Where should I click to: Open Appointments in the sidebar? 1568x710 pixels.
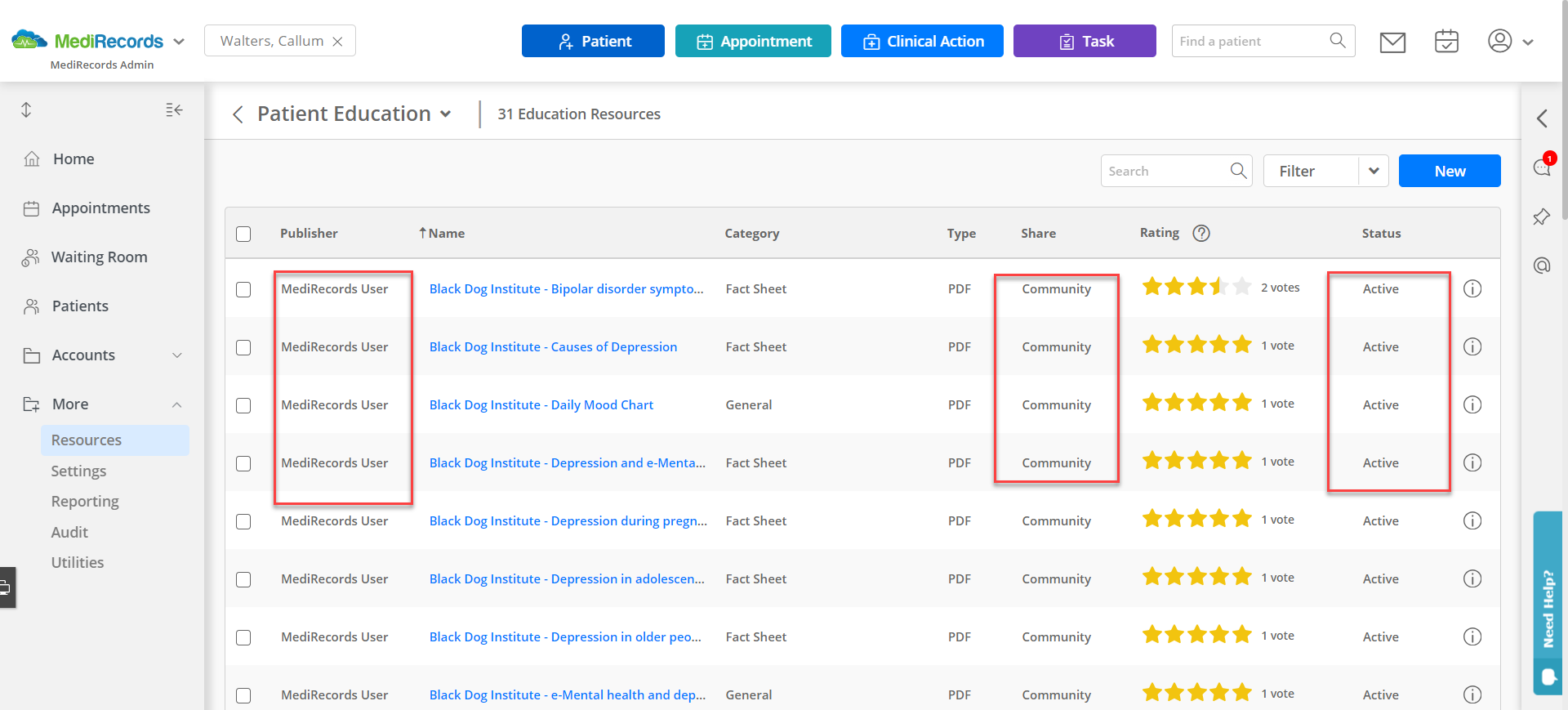(102, 208)
